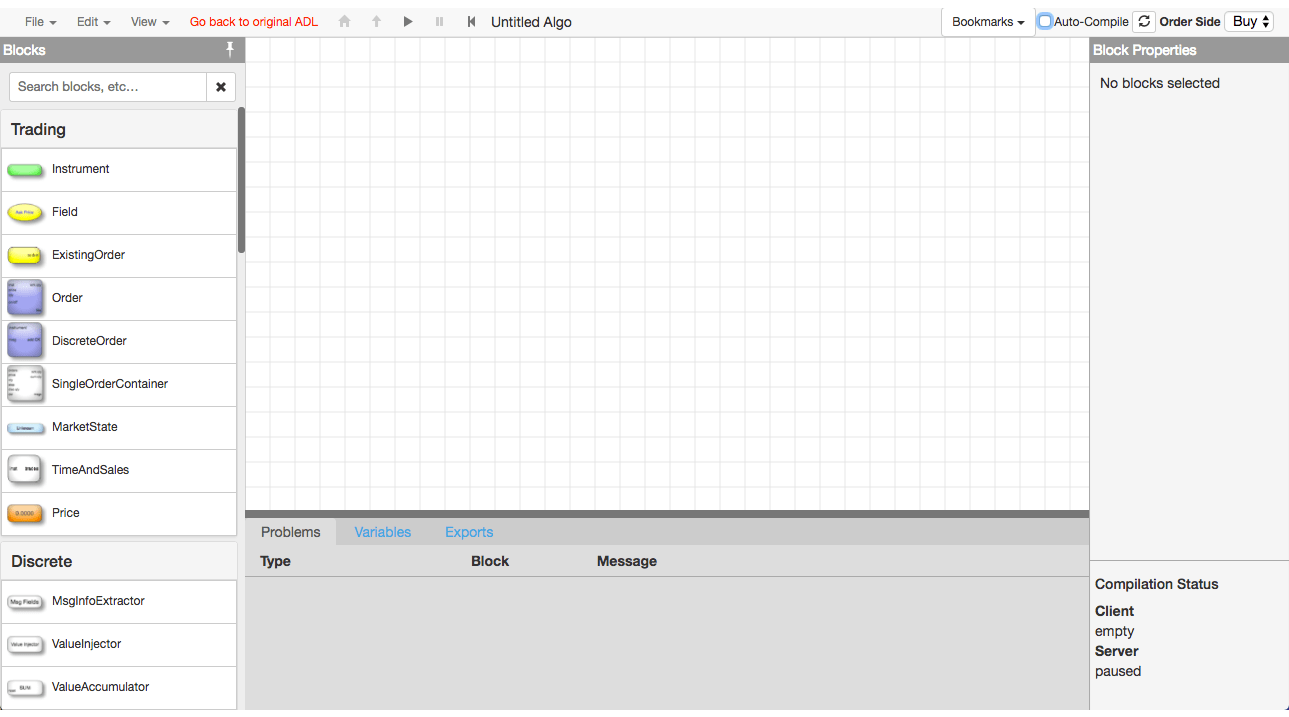Click the Order Side label
This screenshot has height=717, width=1289.
(x=1190, y=21)
